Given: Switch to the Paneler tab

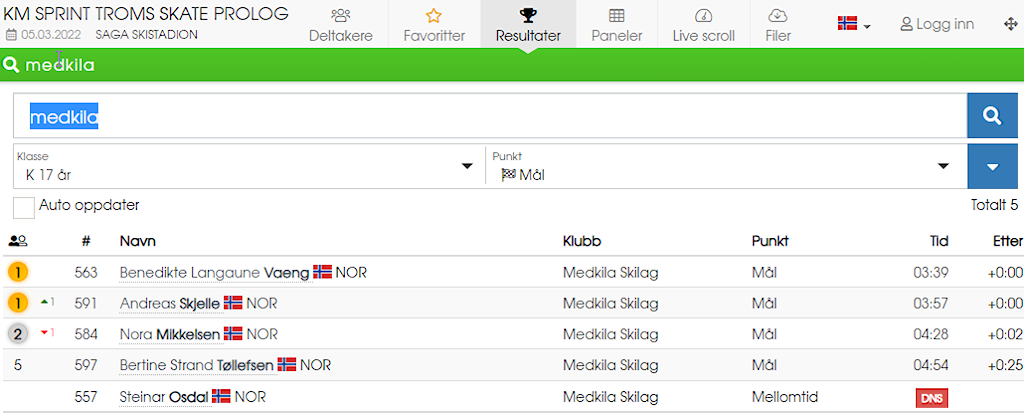Looking at the screenshot, I should tap(617, 25).
